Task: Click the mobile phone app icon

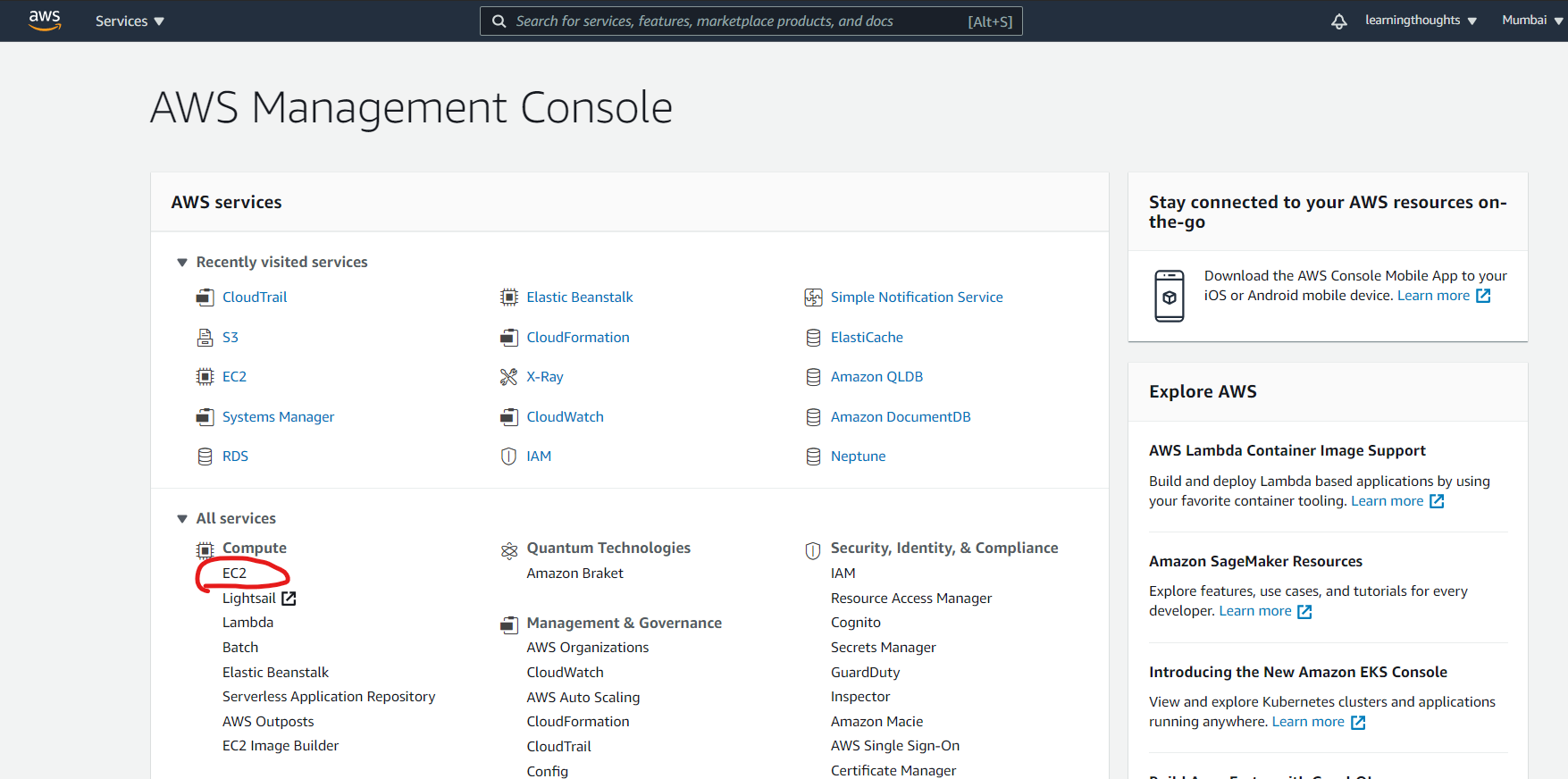Action: point(1170,296)
